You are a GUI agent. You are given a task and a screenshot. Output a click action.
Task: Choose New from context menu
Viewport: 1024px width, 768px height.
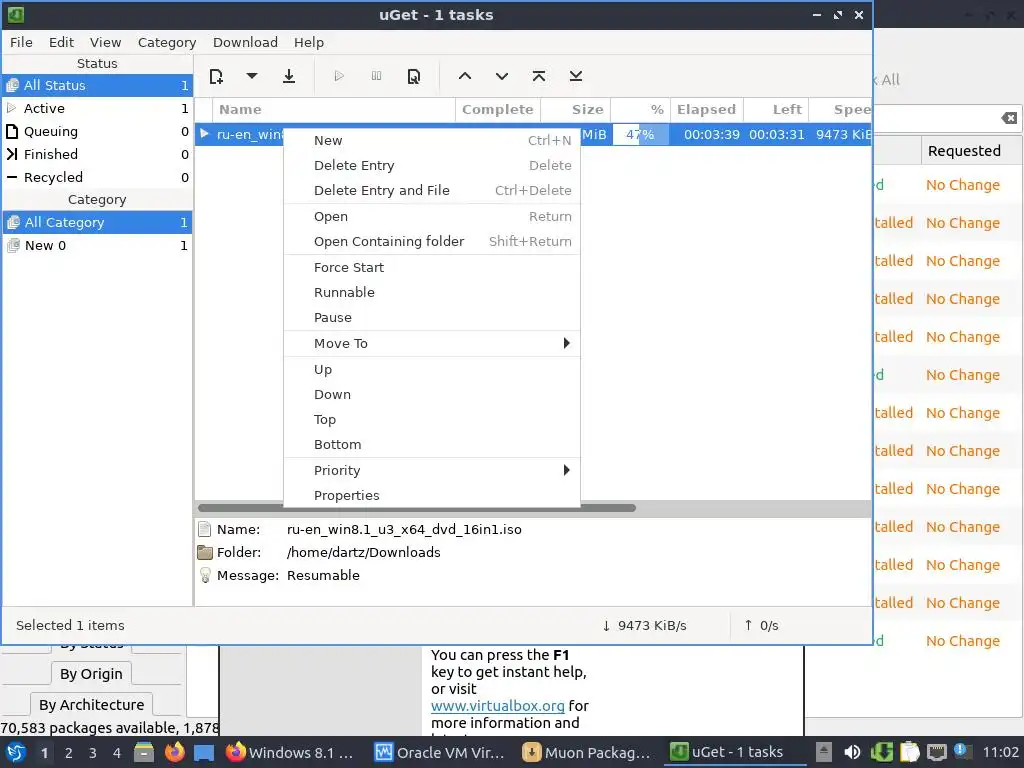432,140
